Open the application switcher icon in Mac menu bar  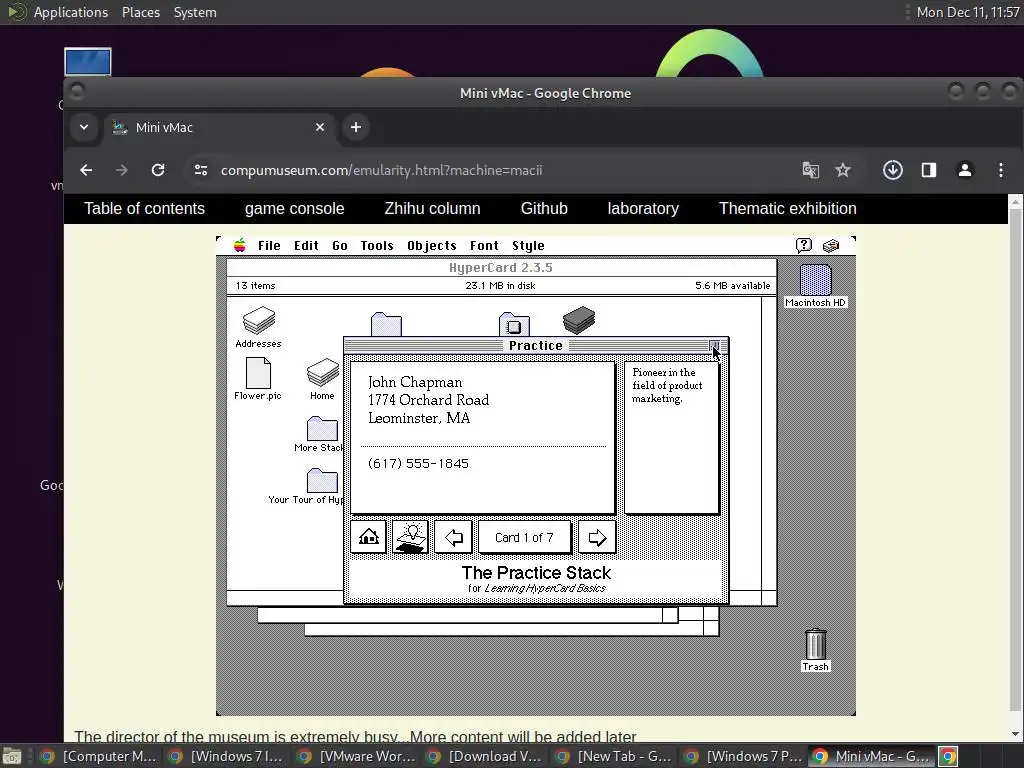831,246
